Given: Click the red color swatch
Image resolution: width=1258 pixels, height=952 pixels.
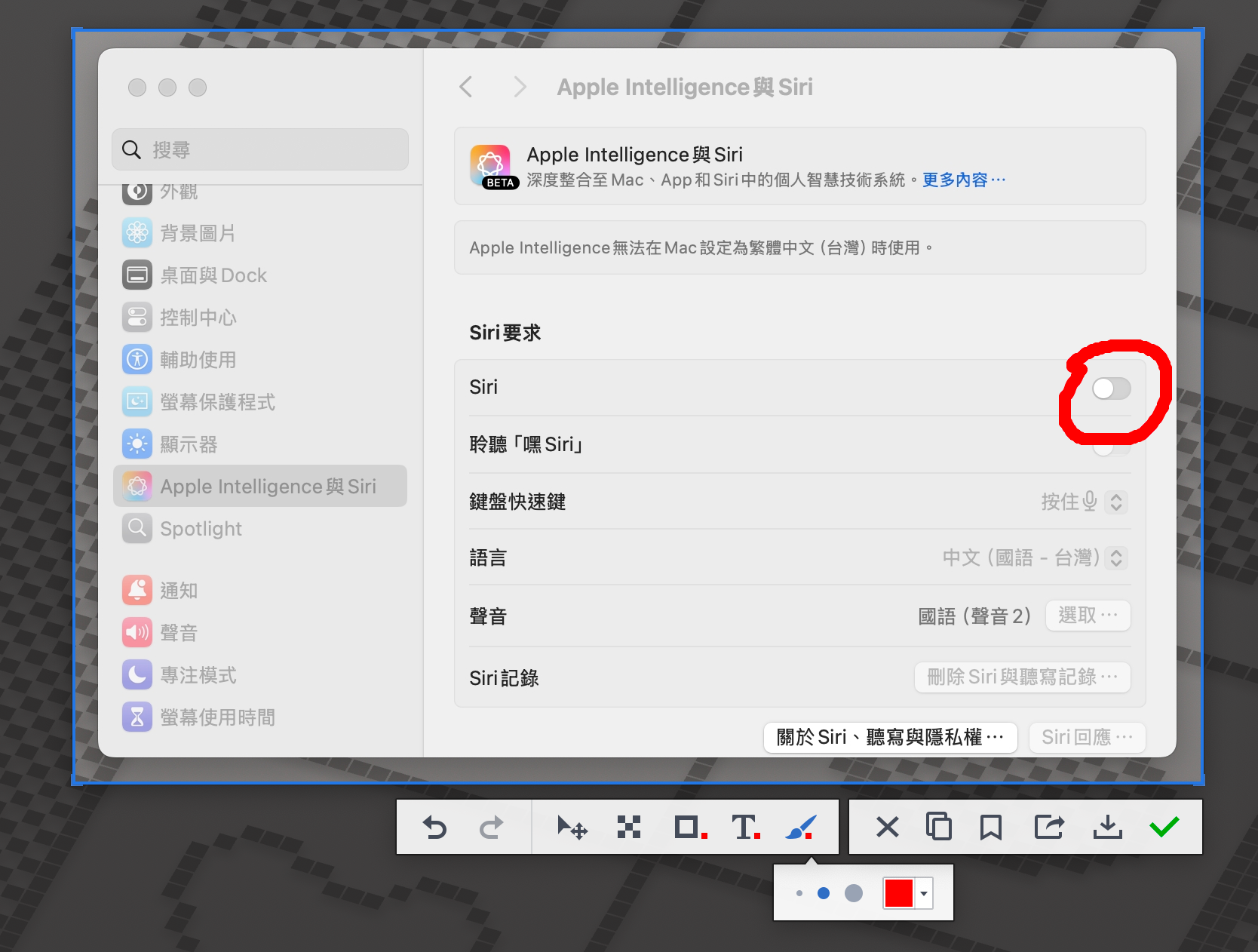Looking at the screenshot, I should (899, 894).
